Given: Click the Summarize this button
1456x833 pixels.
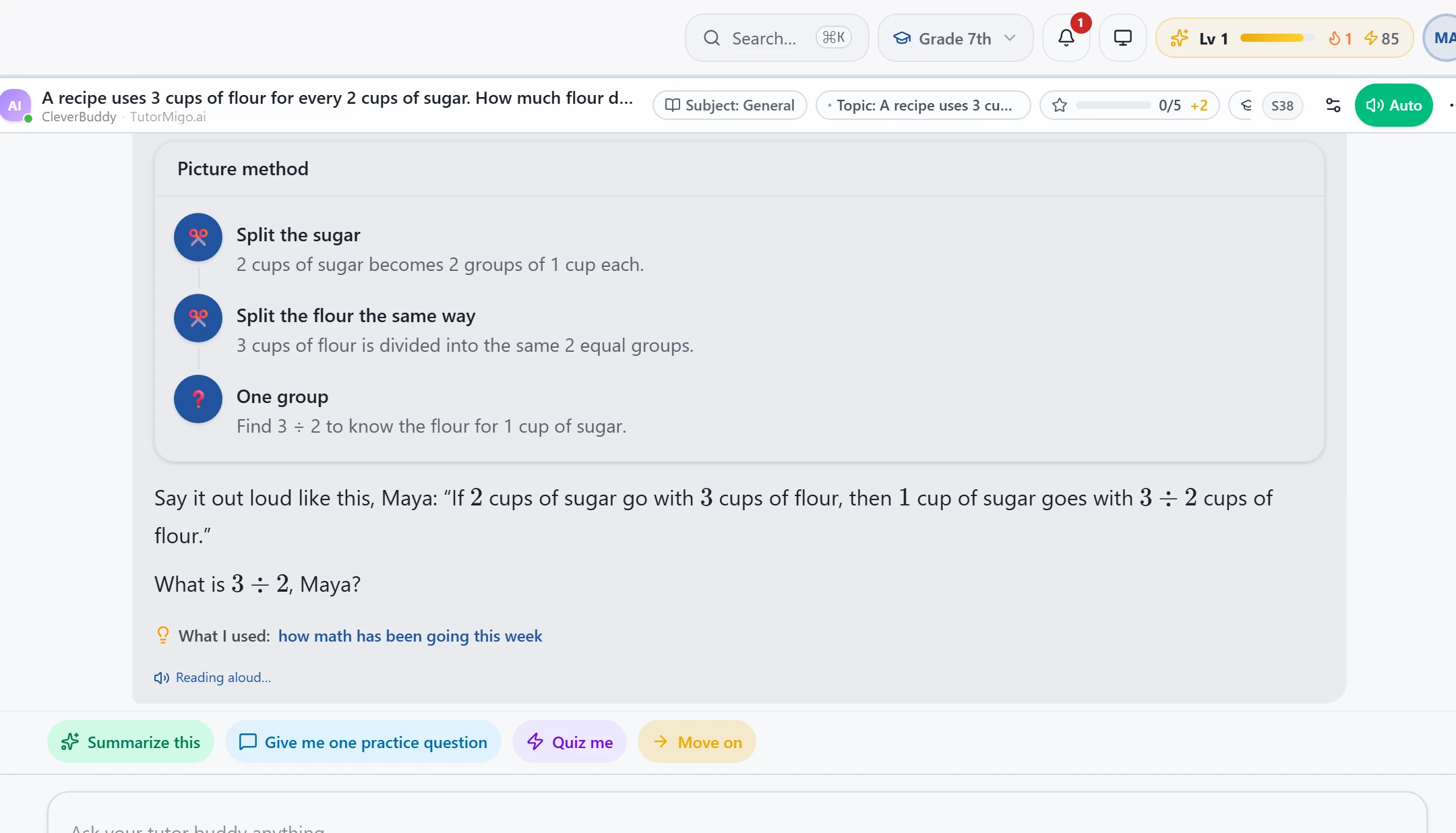Looking at the screenshot, I should pyautogui.click(x=131, y=742).
